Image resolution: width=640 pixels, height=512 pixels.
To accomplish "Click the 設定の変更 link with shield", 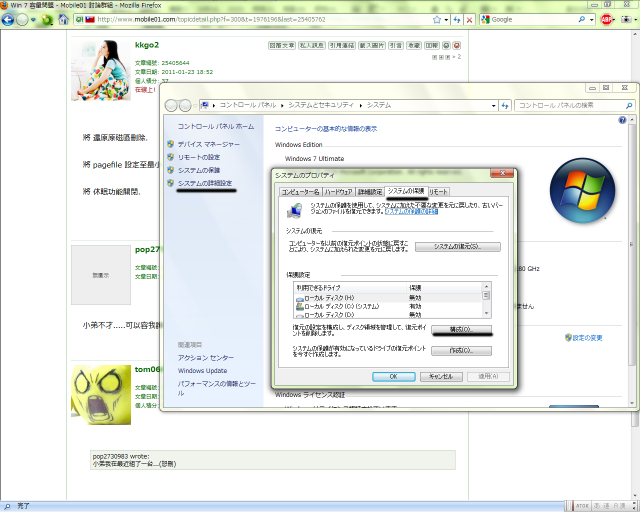I will tap(584, 338).
